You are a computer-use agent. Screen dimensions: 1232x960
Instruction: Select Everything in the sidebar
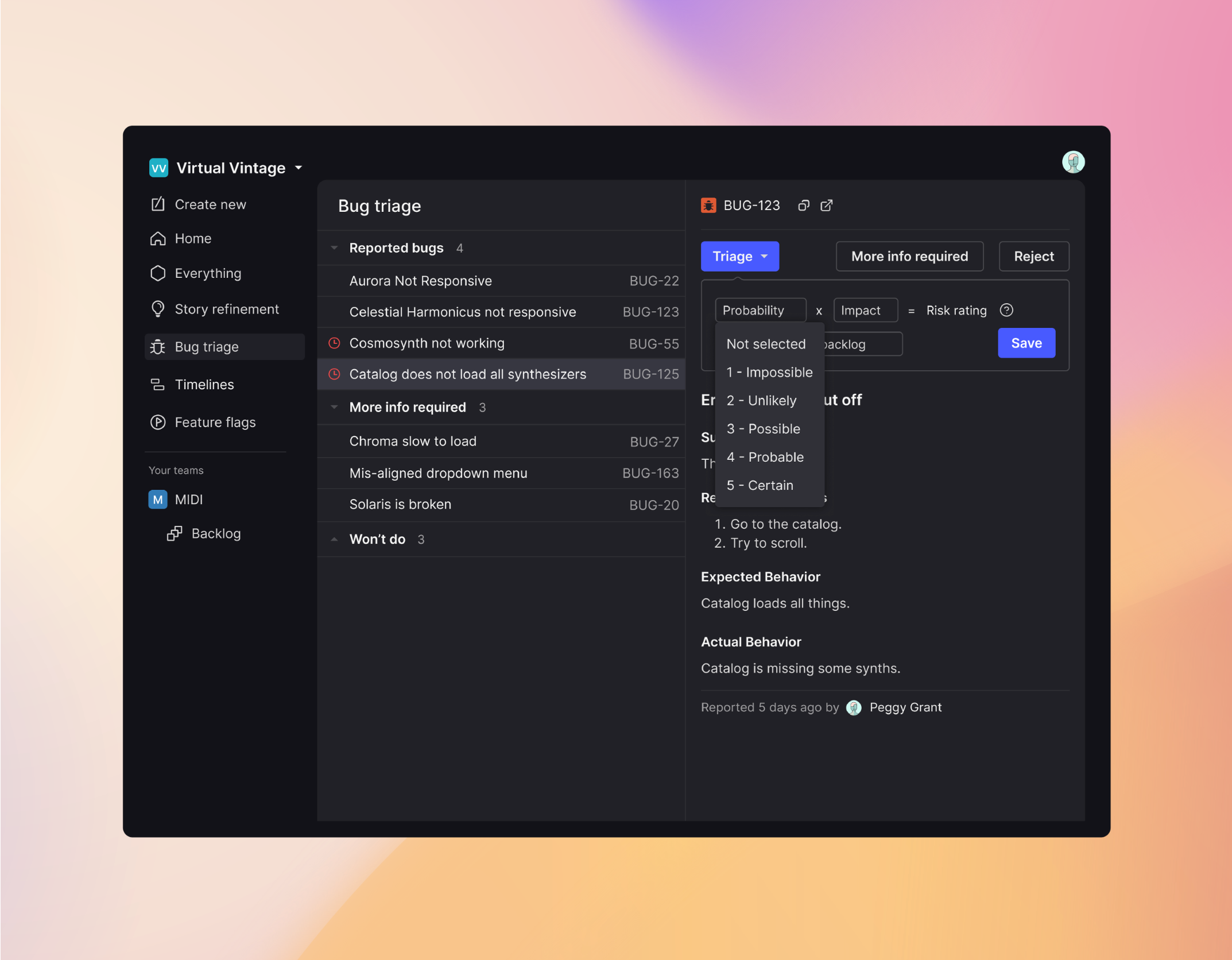158,273
